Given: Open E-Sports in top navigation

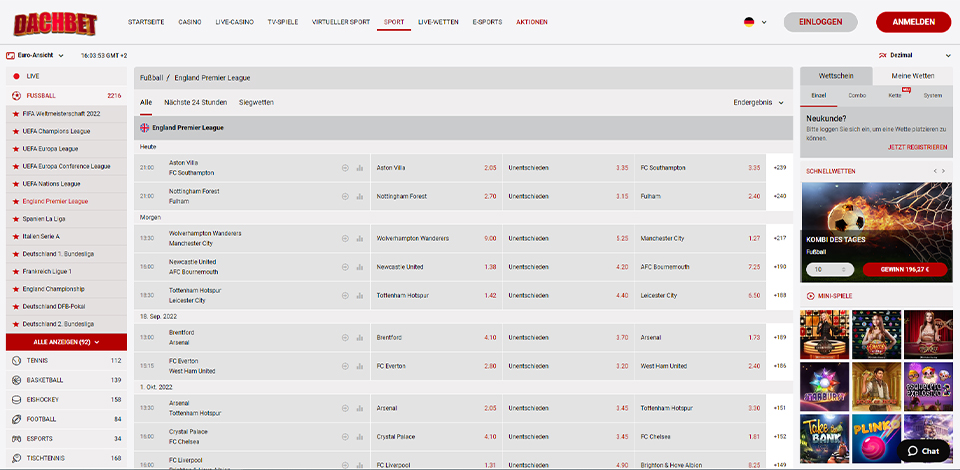Looking at the screenshot, I should coord(487,22).
